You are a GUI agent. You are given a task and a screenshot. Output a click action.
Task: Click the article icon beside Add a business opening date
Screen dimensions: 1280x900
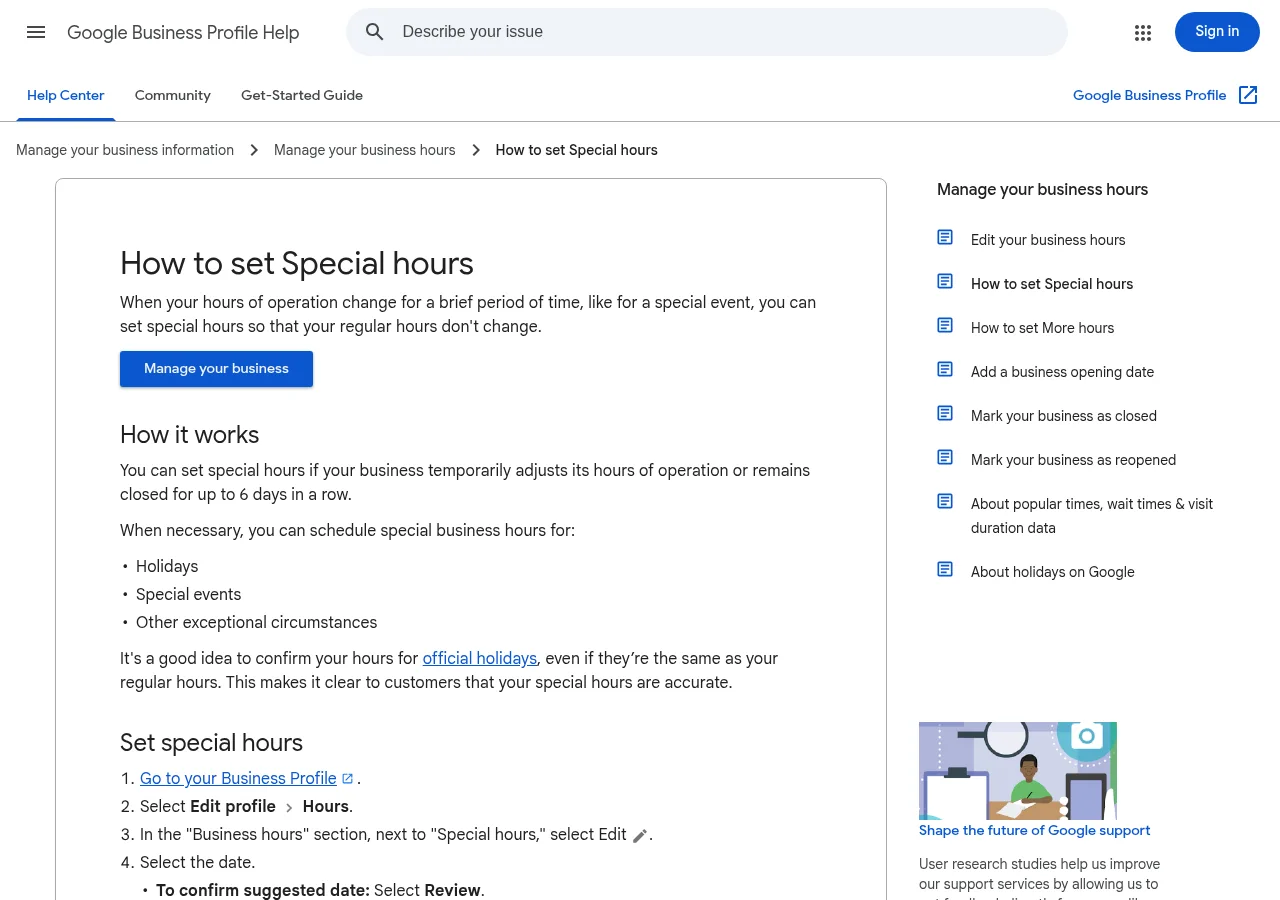(x=945, y=369)
